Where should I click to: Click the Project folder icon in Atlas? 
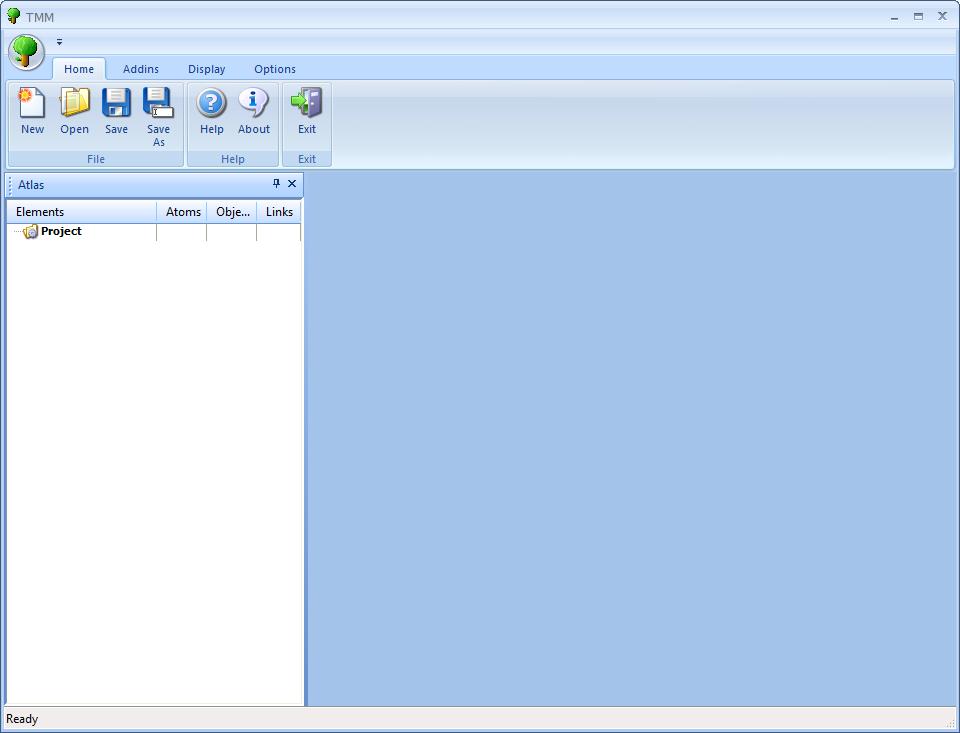click(31, 232)
